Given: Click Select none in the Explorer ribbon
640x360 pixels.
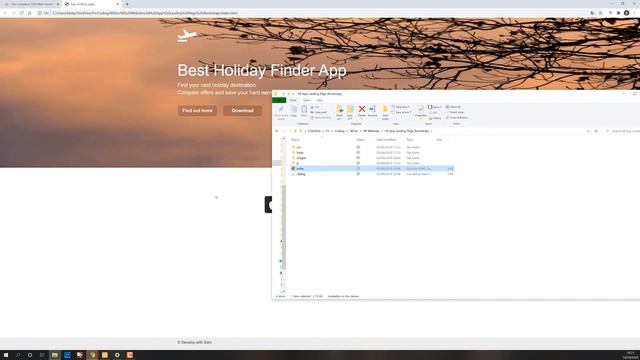Looking at the screenshot, I should coord(455,112).
